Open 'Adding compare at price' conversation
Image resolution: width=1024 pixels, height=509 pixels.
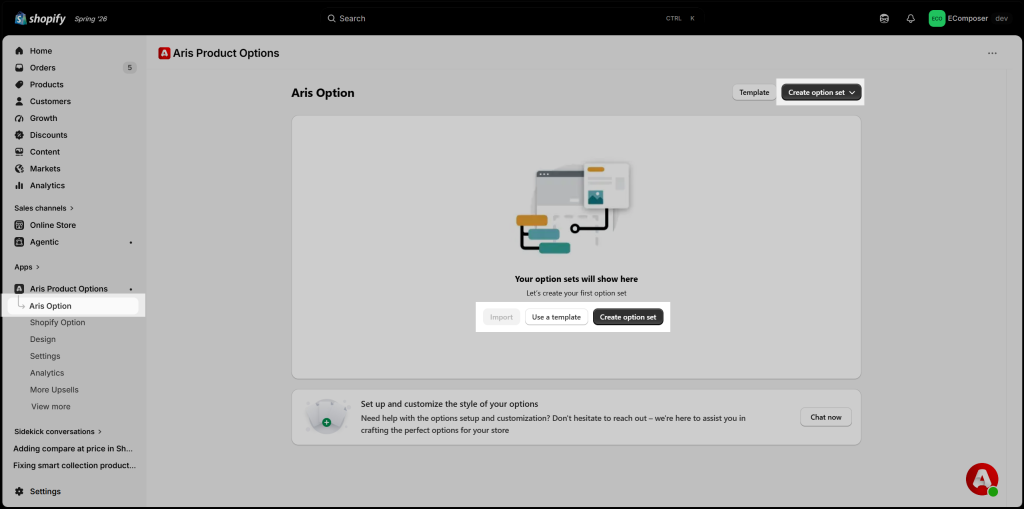coord(73,449)
